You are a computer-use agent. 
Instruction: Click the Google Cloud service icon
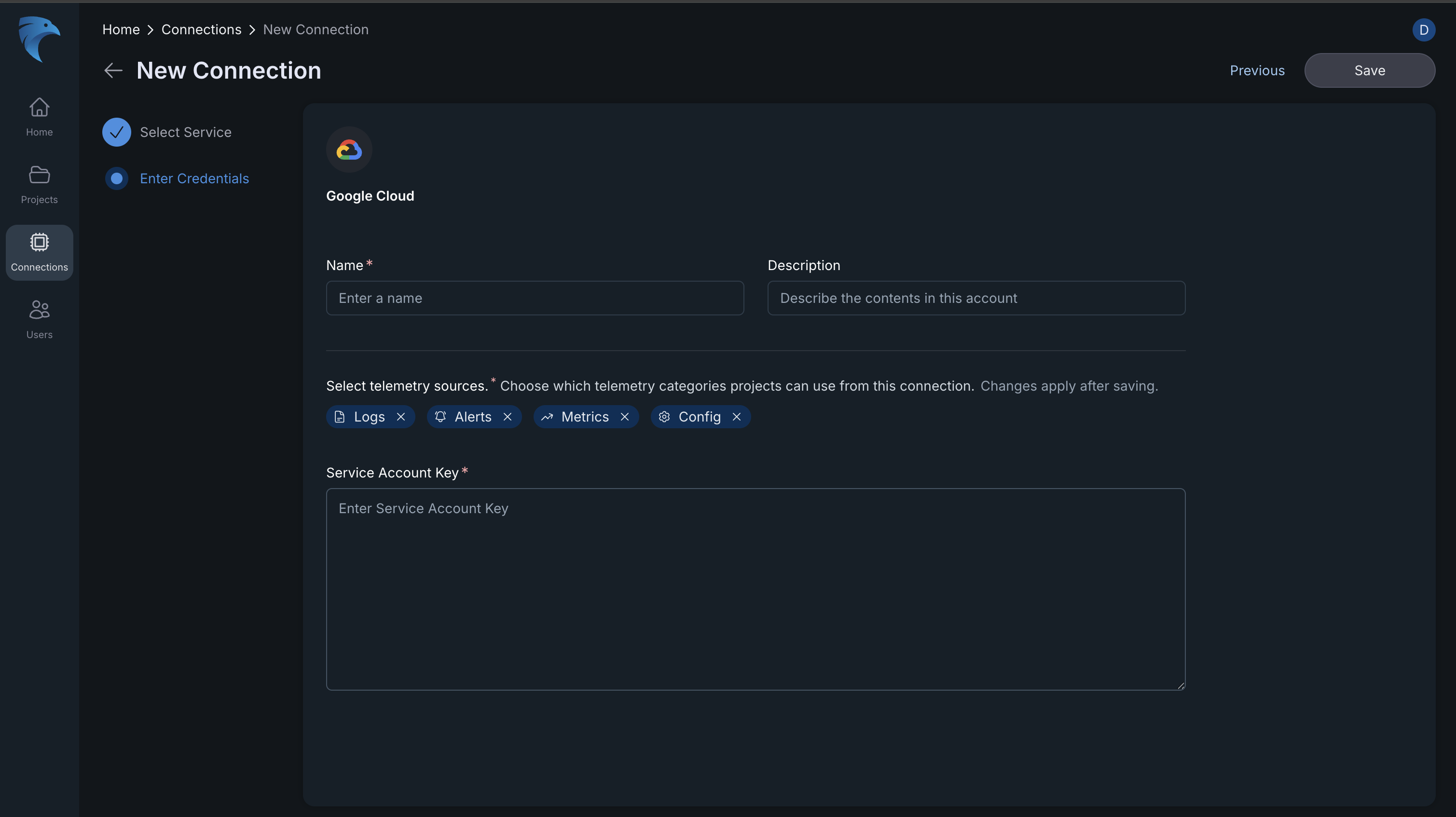coord(349,149)
